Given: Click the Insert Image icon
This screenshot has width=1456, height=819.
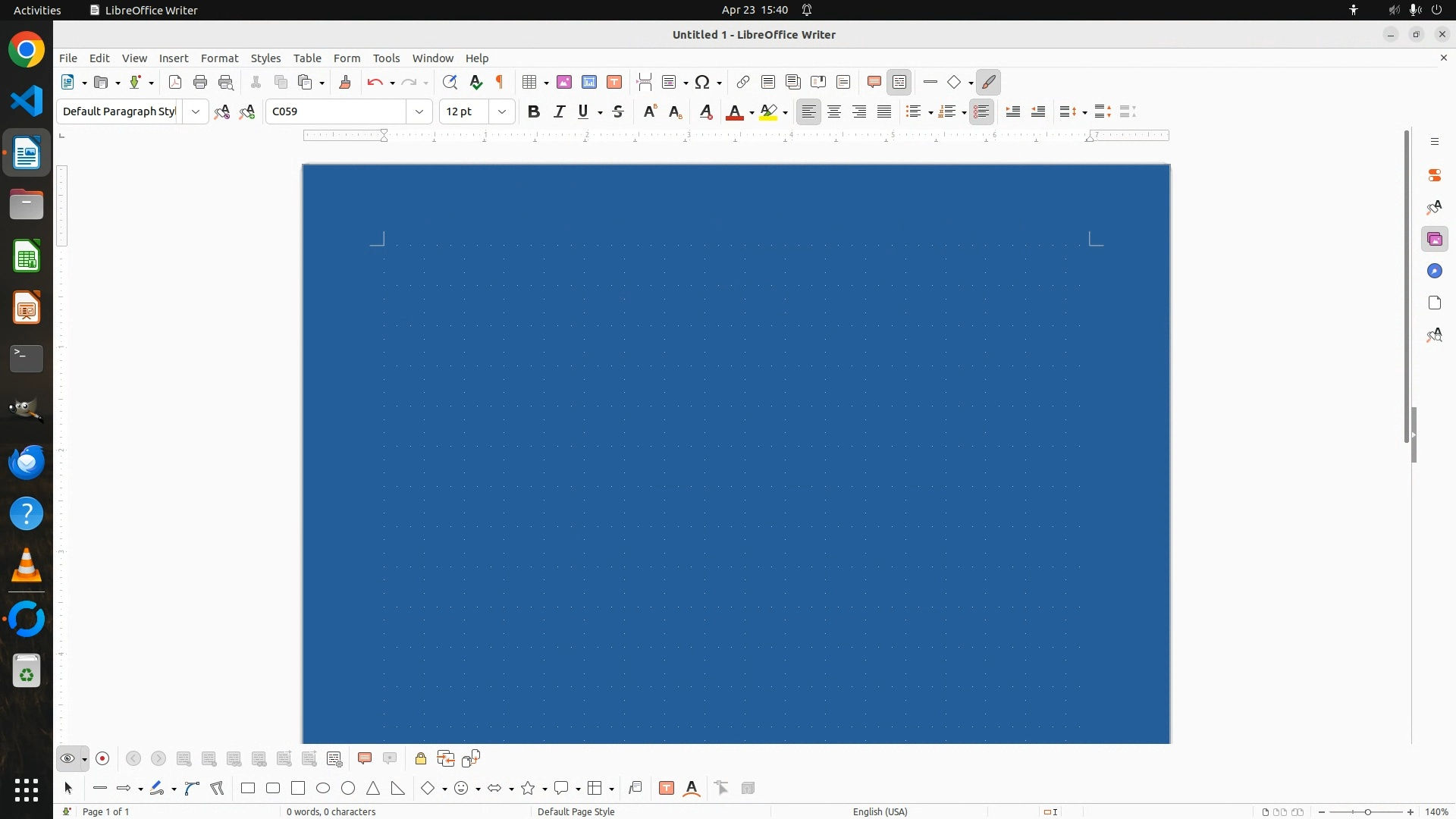Looking at the screenshot, I should pos(564,82).
